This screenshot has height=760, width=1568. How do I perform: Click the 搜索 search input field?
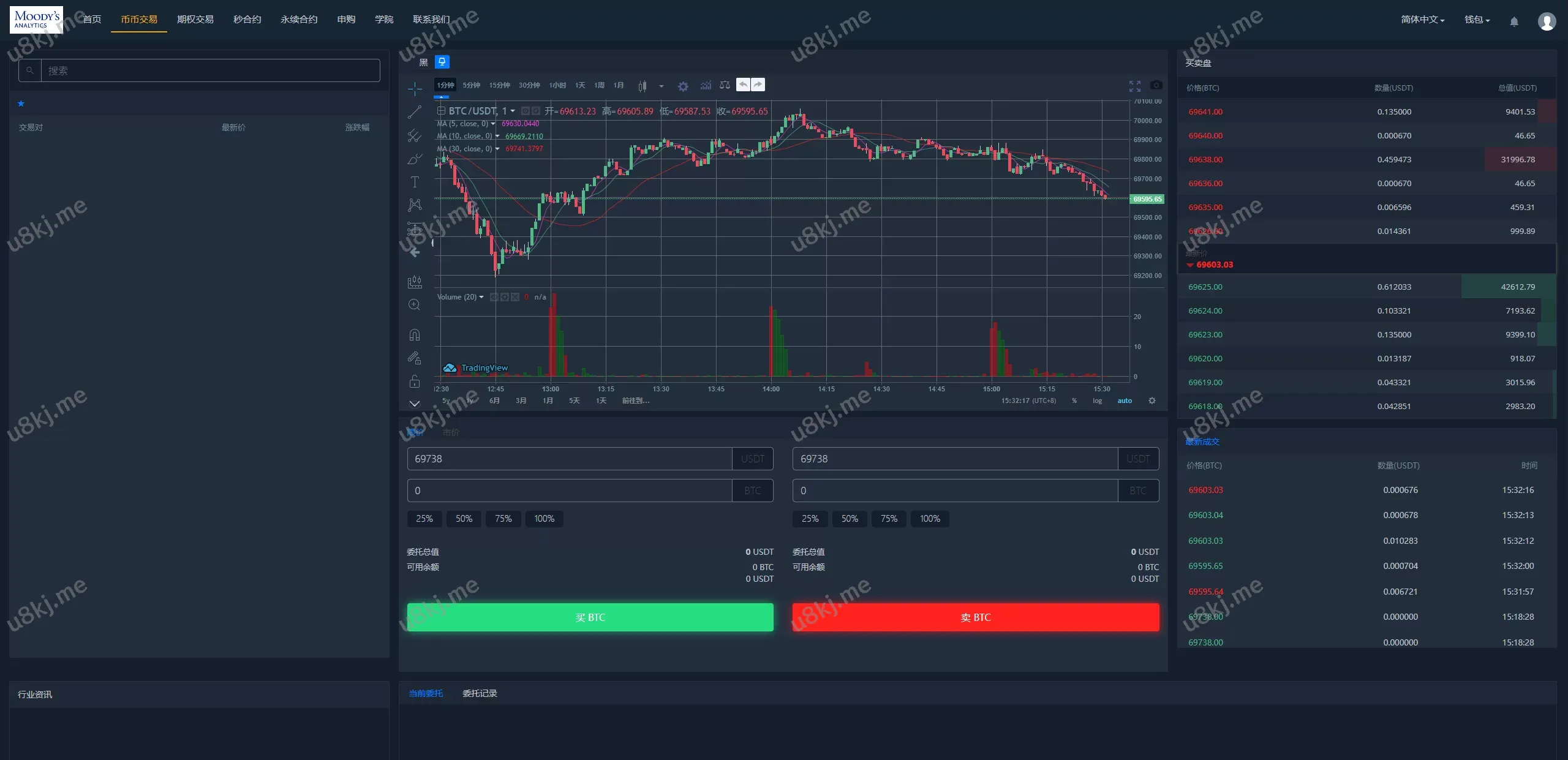point(210,70)
